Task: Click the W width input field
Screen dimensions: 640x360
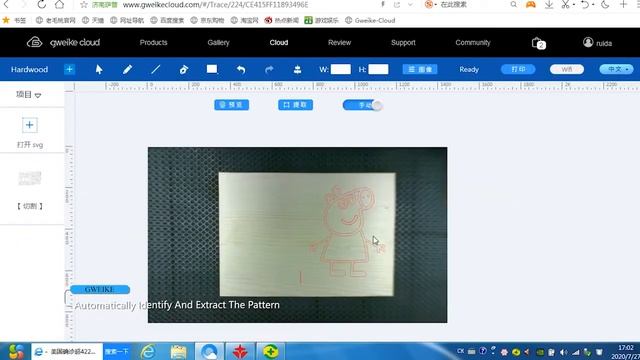Action: pyautogui.click(x=341, y=69)
